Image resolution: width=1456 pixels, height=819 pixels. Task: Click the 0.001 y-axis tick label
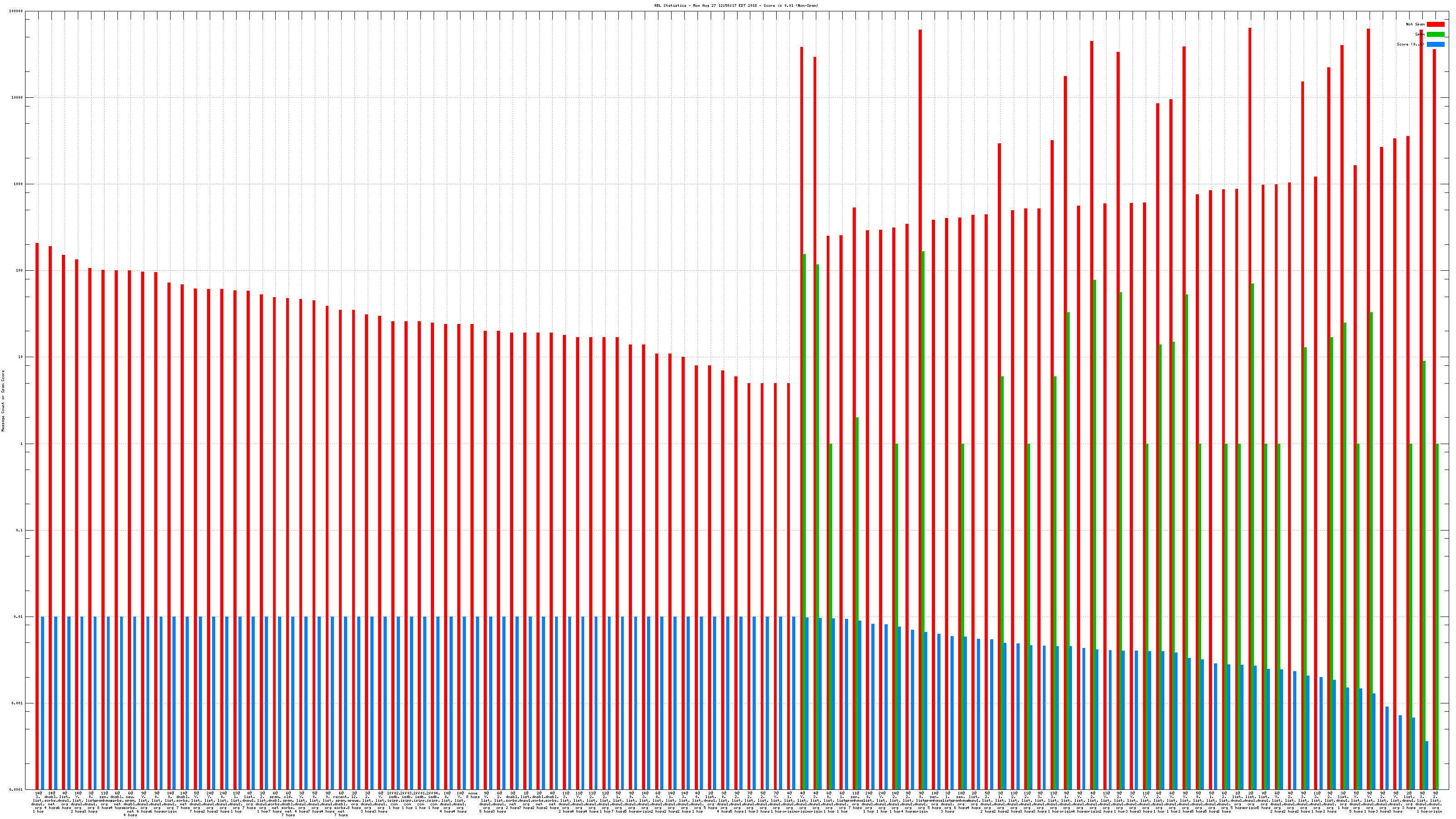click(x=18, y=703)
